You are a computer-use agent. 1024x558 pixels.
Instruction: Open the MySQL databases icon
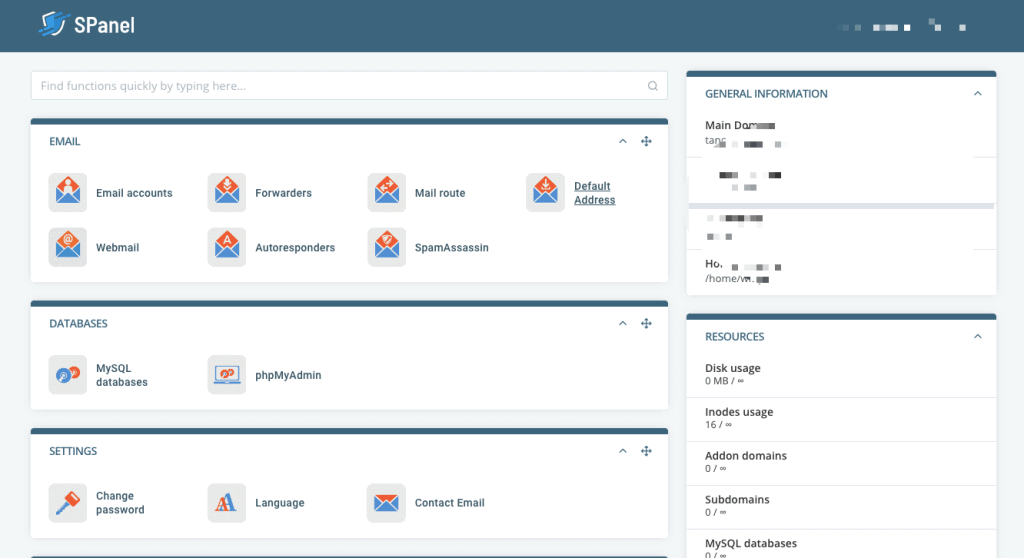pos(67,375)
